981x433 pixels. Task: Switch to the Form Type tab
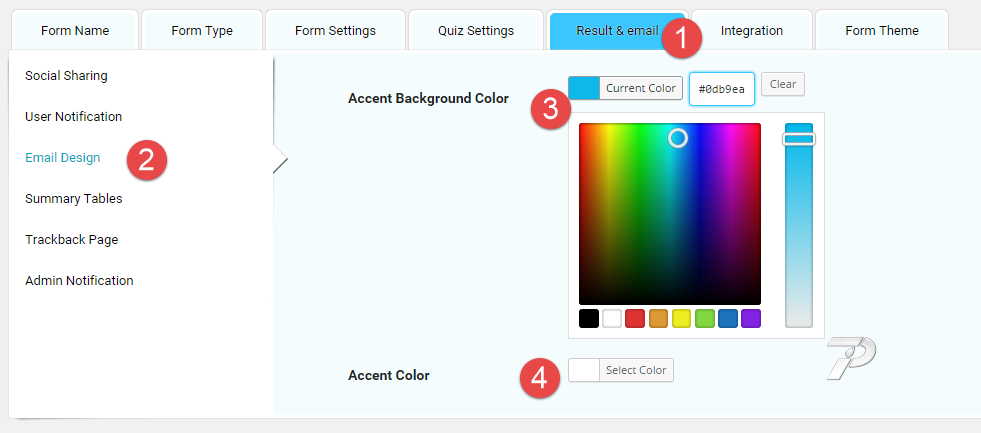202,30
